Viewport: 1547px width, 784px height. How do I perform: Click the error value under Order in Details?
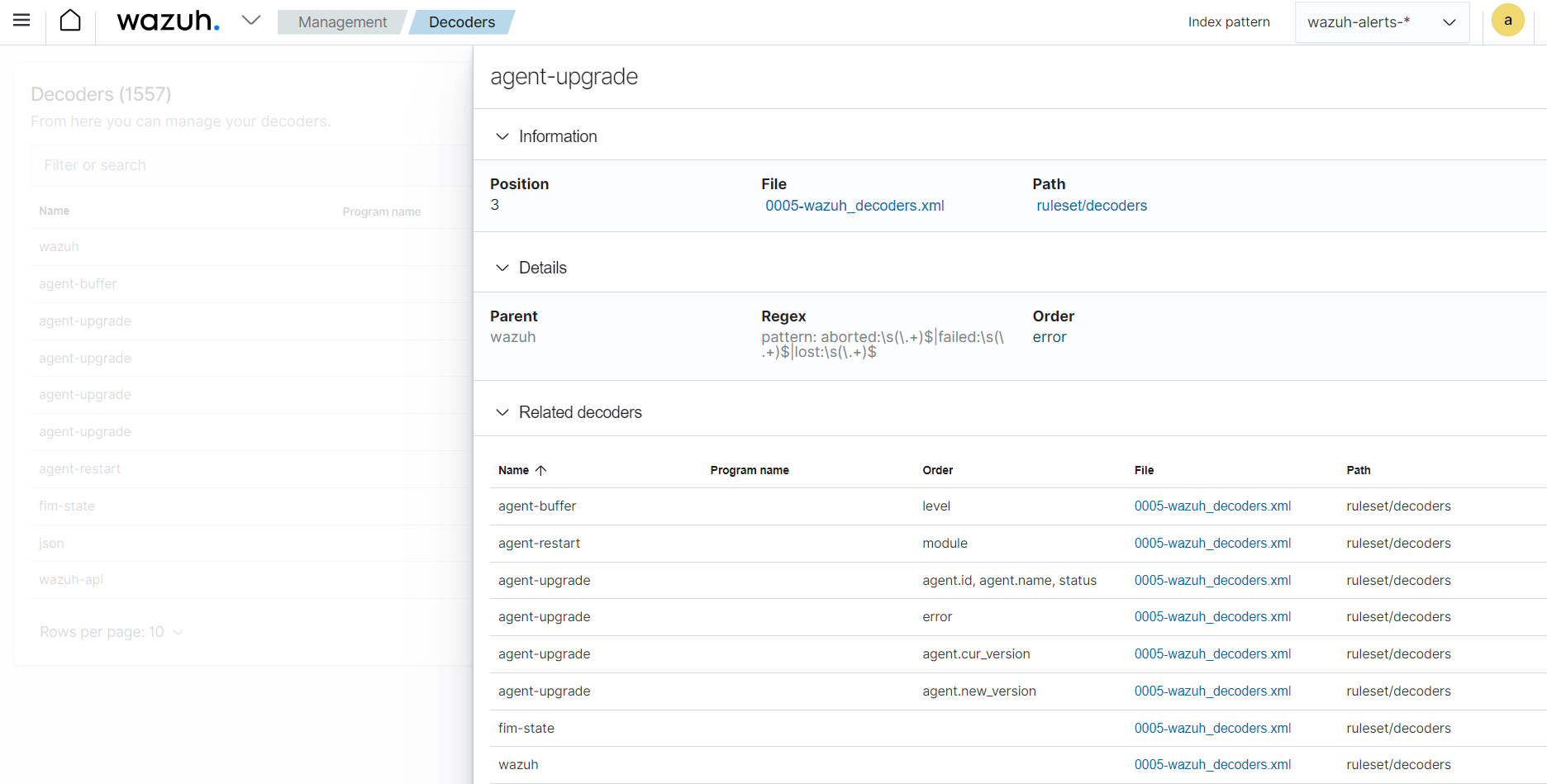(1050, 337)
